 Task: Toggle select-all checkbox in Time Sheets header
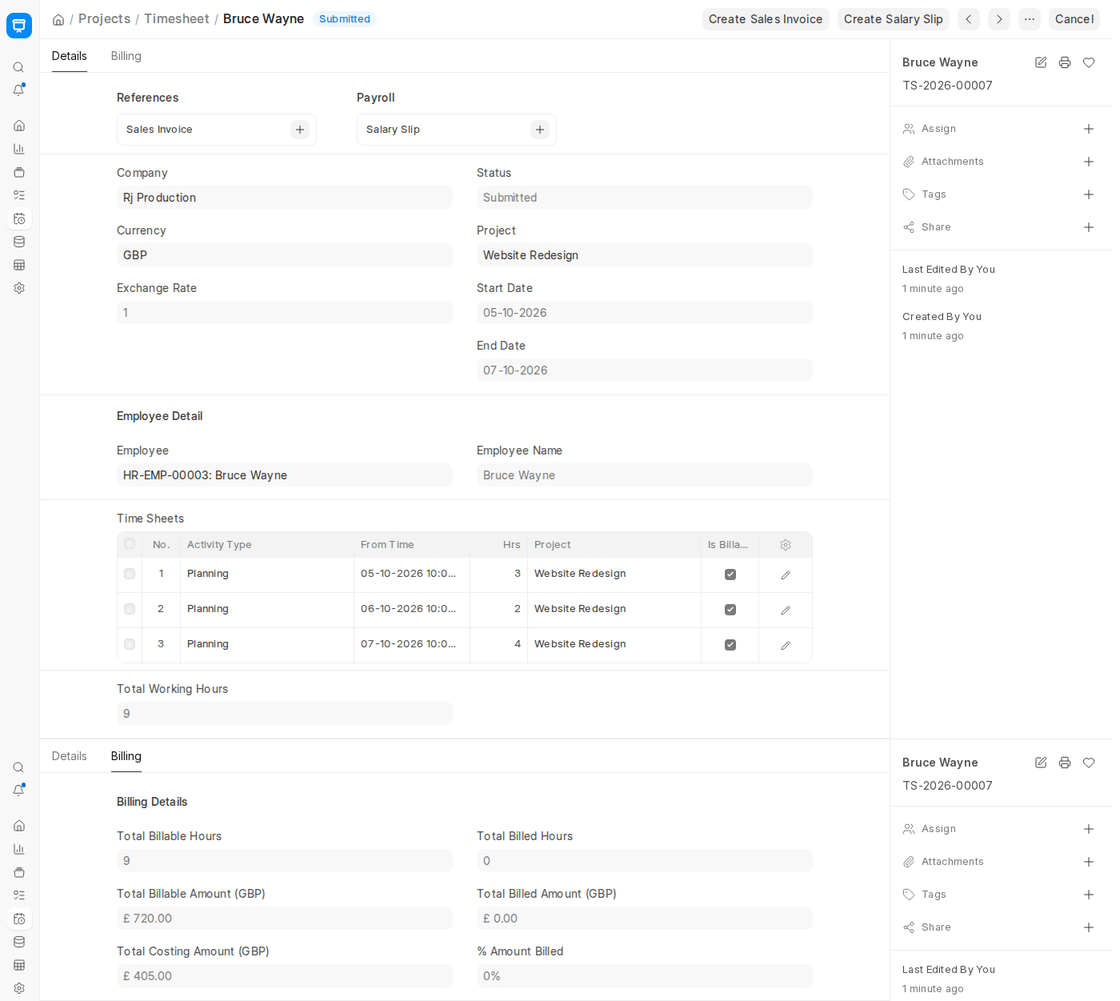pyautogui.click(x=129, y=544)
